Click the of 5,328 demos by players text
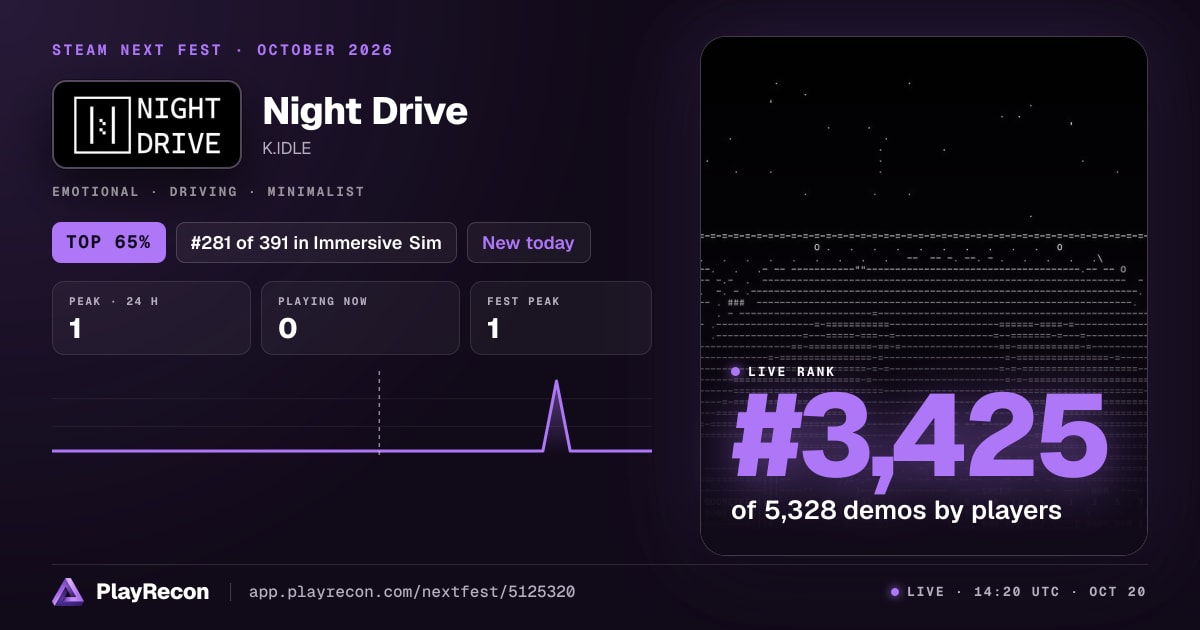Screen dimensions: 1200x630 [x=896, y=511]
